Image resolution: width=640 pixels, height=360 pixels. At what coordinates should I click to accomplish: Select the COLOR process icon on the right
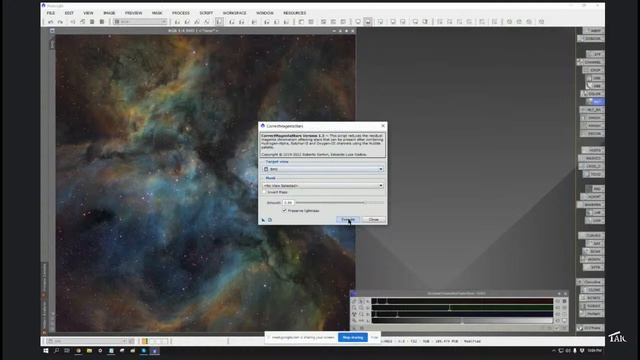592,94
